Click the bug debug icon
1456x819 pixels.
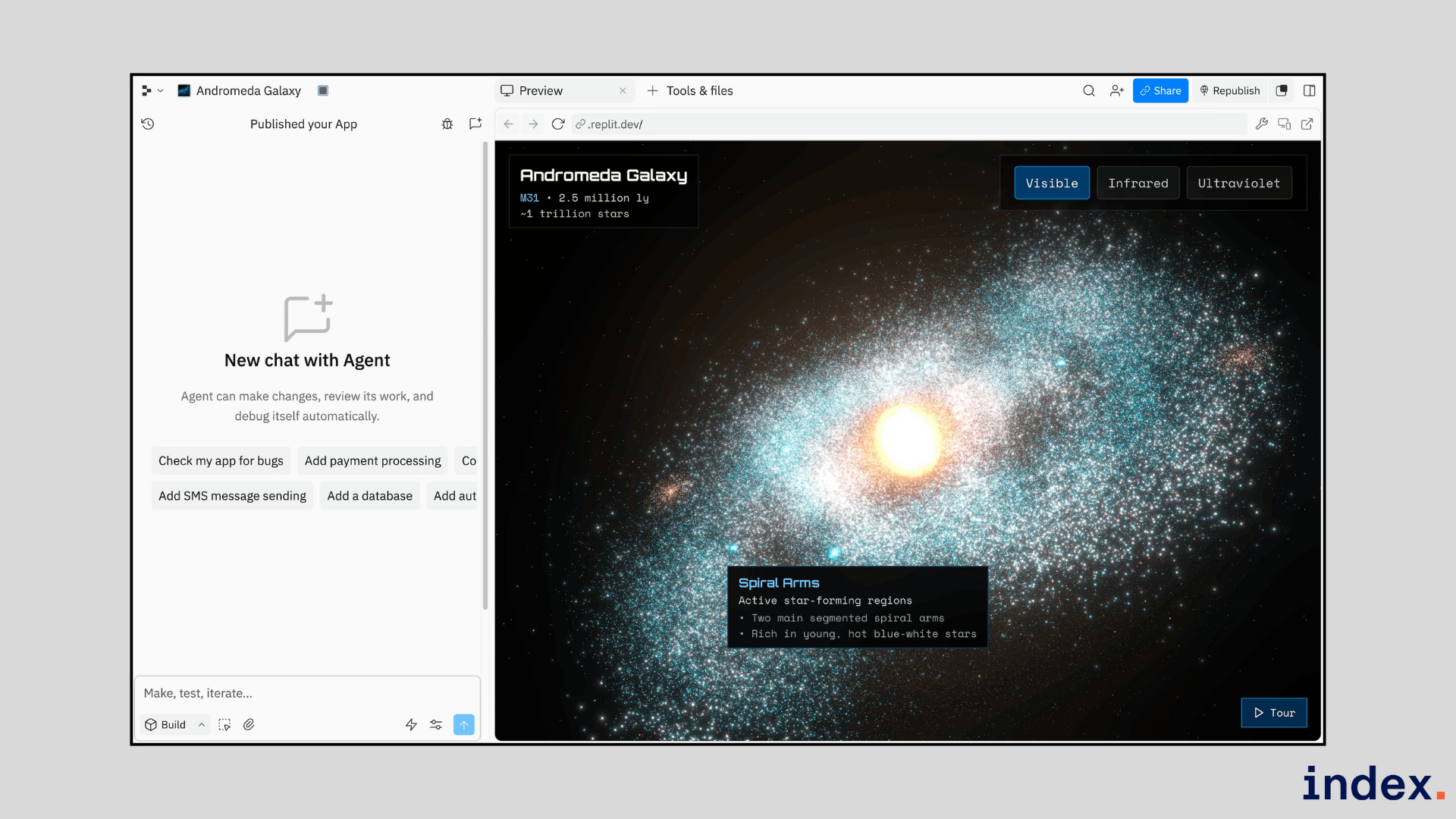coord(447,124)
